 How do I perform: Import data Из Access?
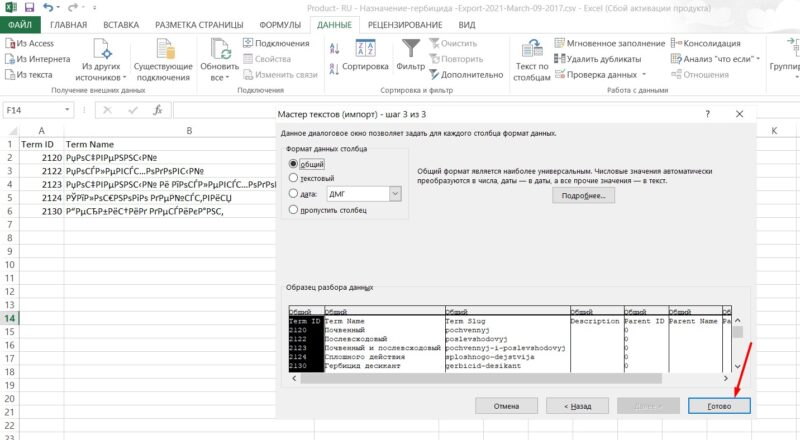30,43
